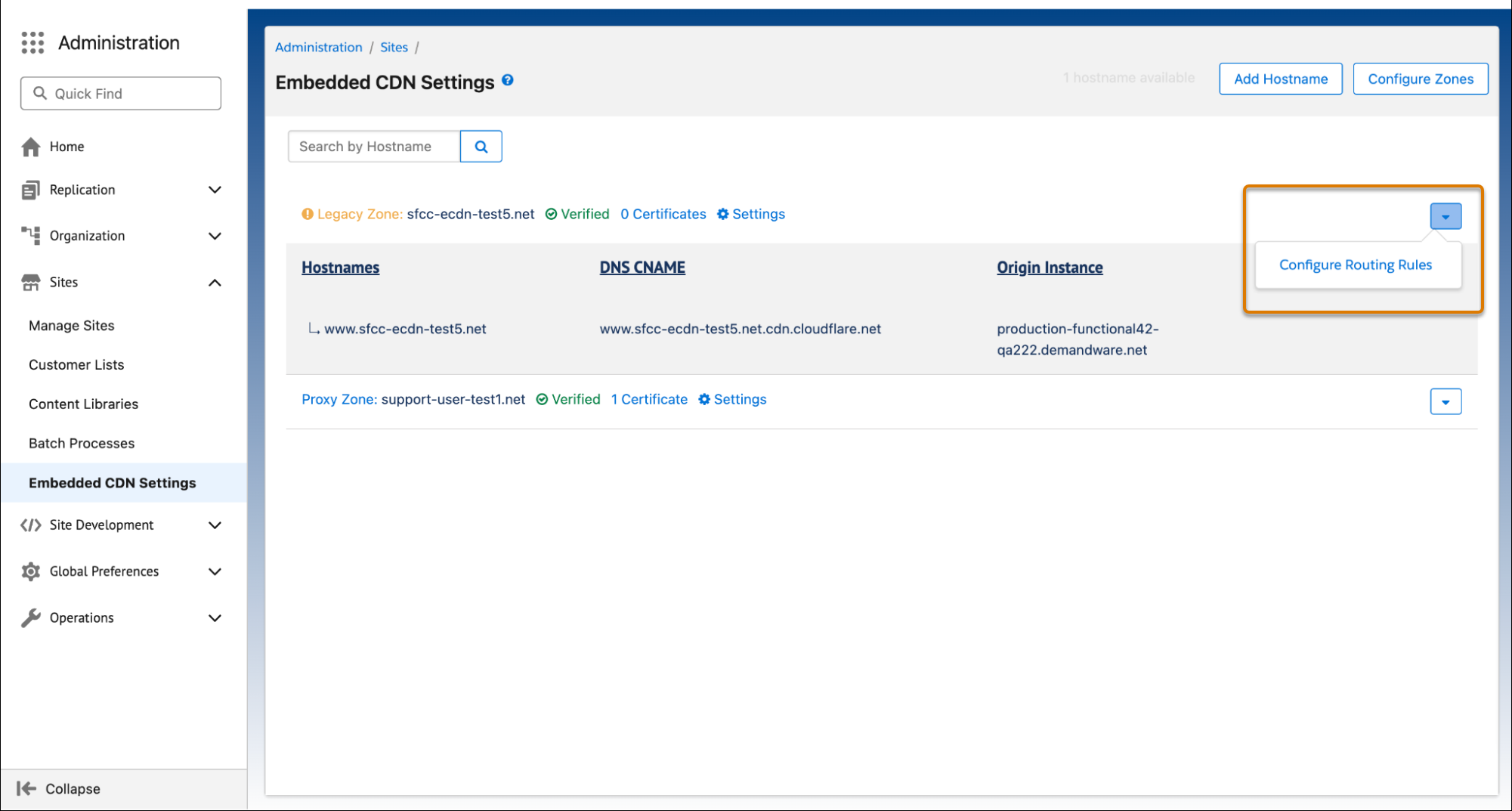Open the Proxy Zone actions dropdown
Viewport: 1512px width, 811px height.
tap(1446, 401)
